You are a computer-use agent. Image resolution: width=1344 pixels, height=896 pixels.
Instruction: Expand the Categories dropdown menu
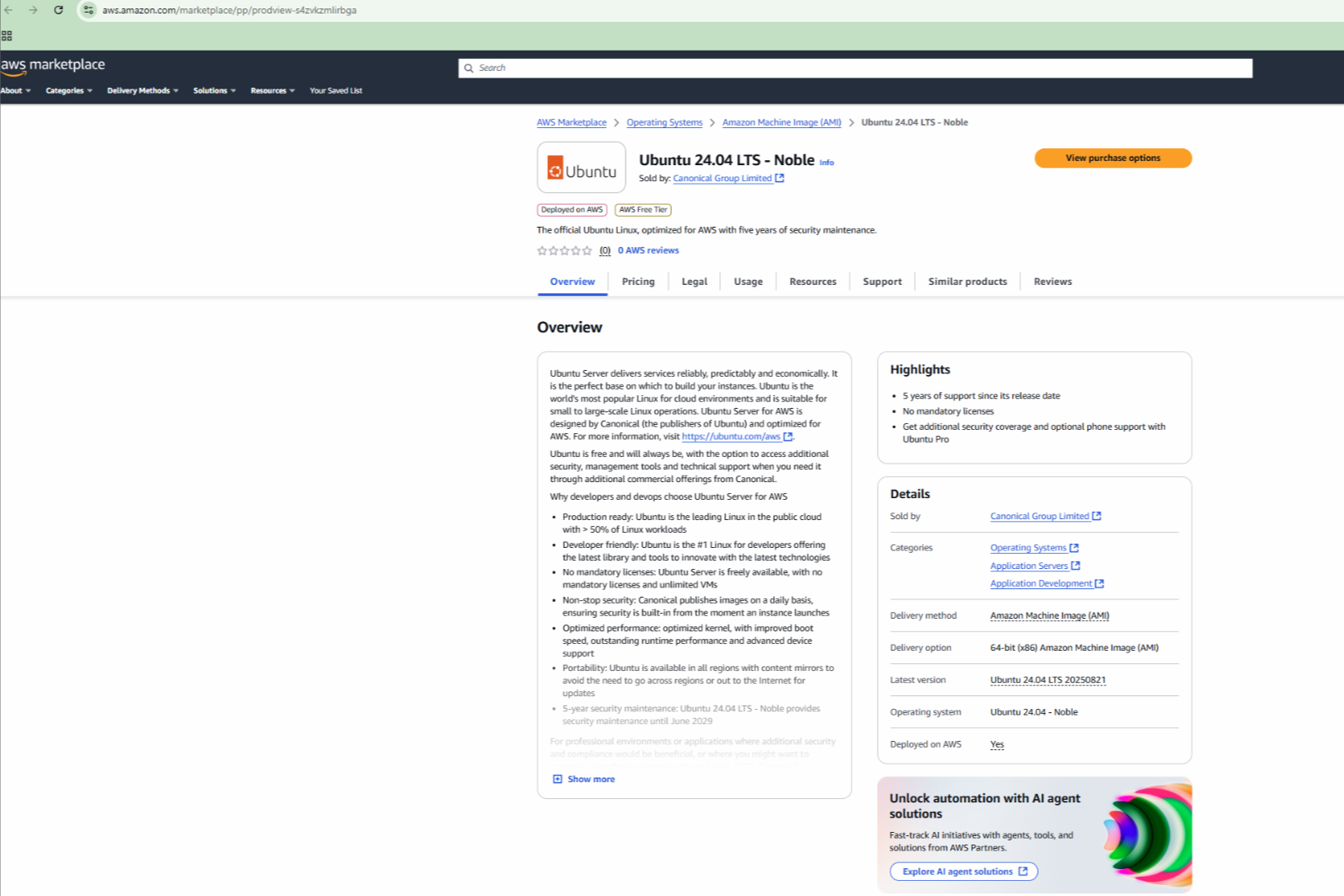tap(68, 91)
